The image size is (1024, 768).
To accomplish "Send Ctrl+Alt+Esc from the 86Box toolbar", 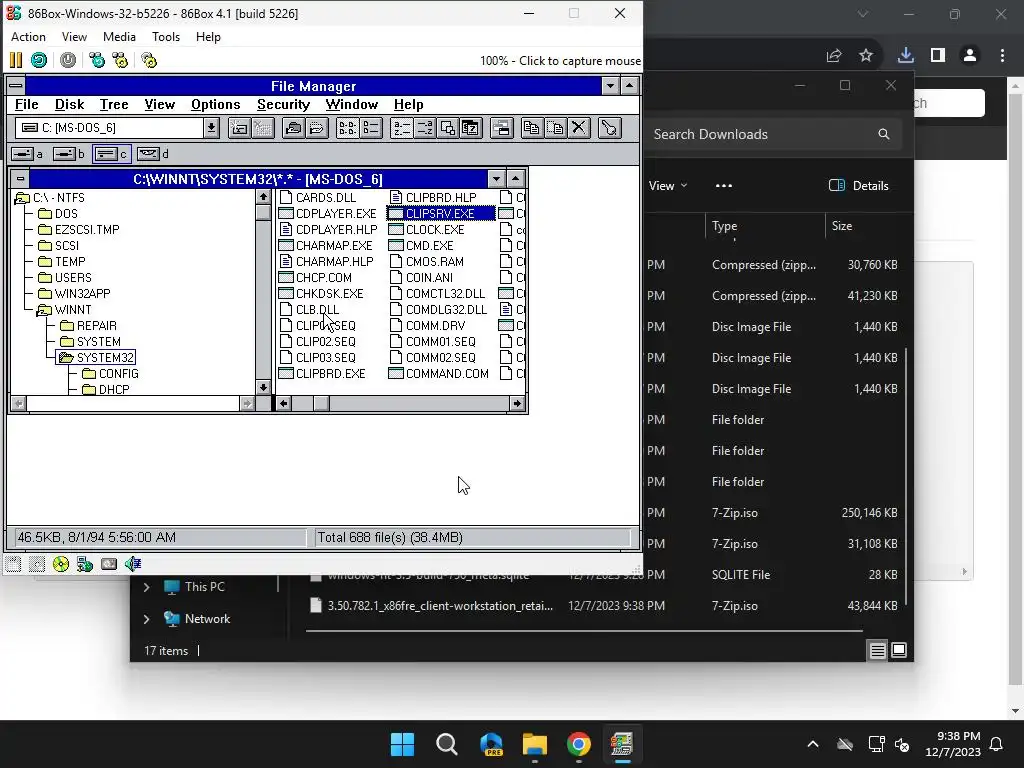I will click(120, 61).
